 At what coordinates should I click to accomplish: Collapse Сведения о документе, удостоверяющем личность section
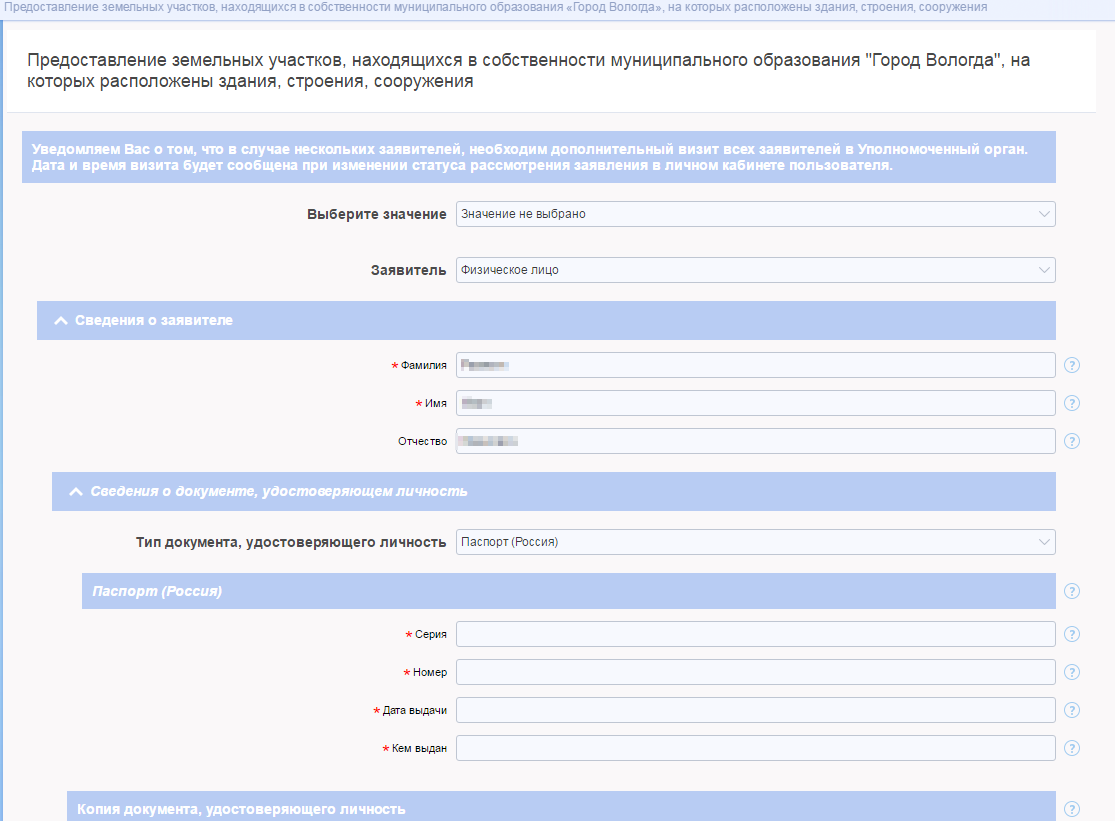pos(76,492)
